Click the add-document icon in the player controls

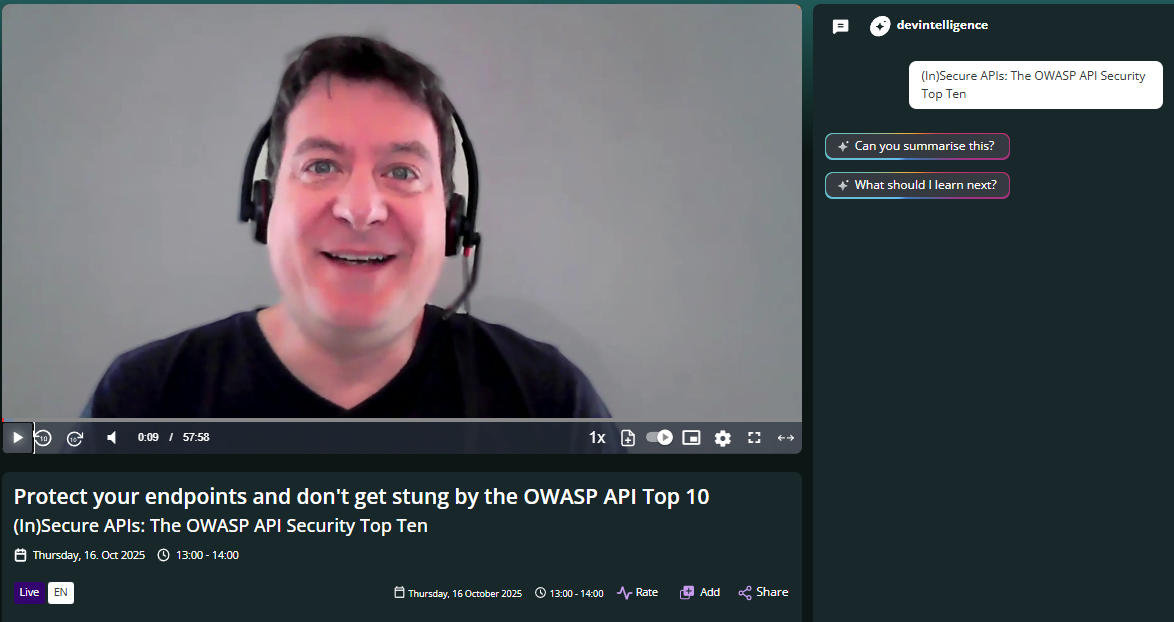pos(627,437)
